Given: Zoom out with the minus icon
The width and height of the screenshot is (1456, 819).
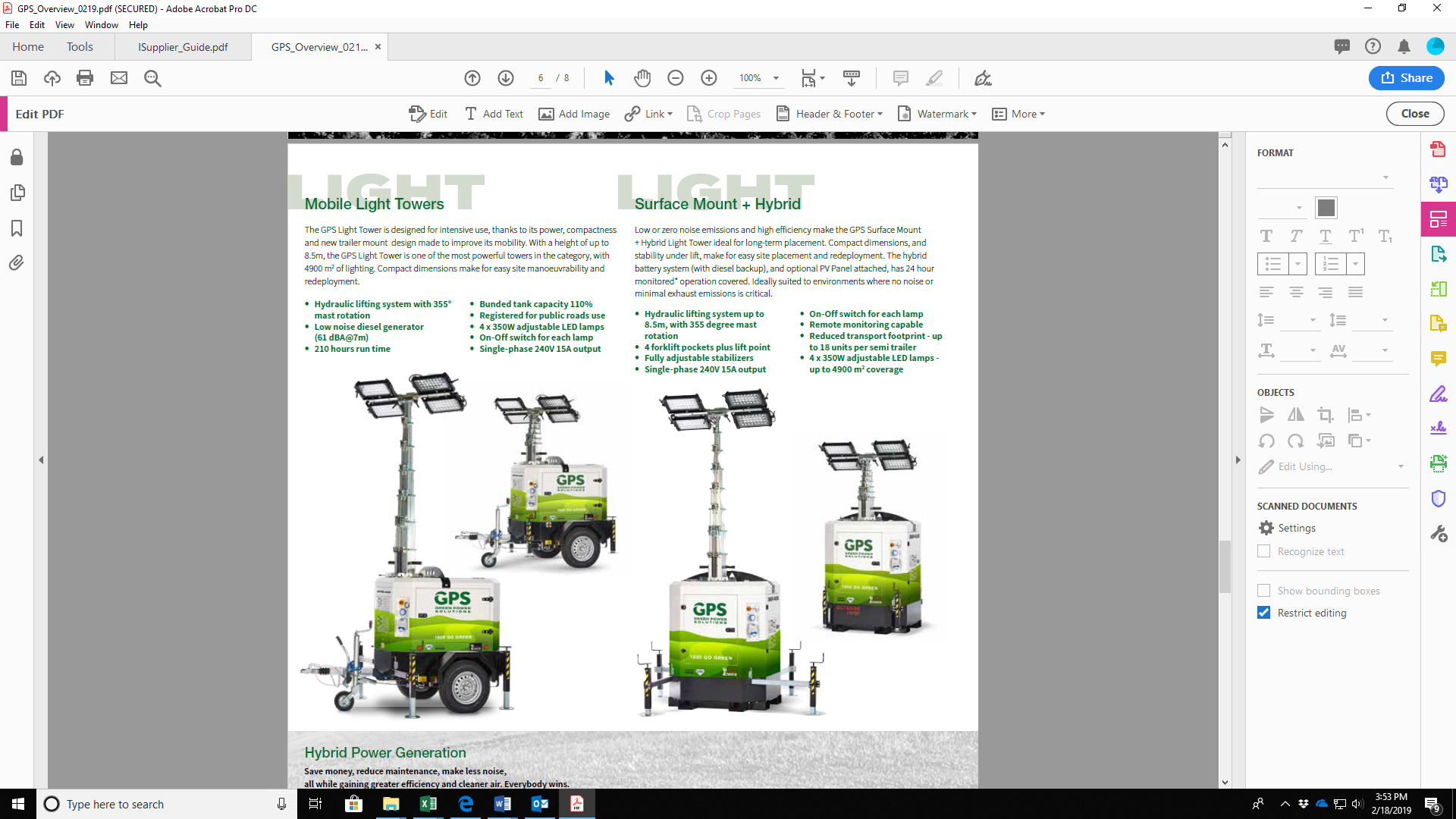Looking at the screenshot, I should [676, 78].
